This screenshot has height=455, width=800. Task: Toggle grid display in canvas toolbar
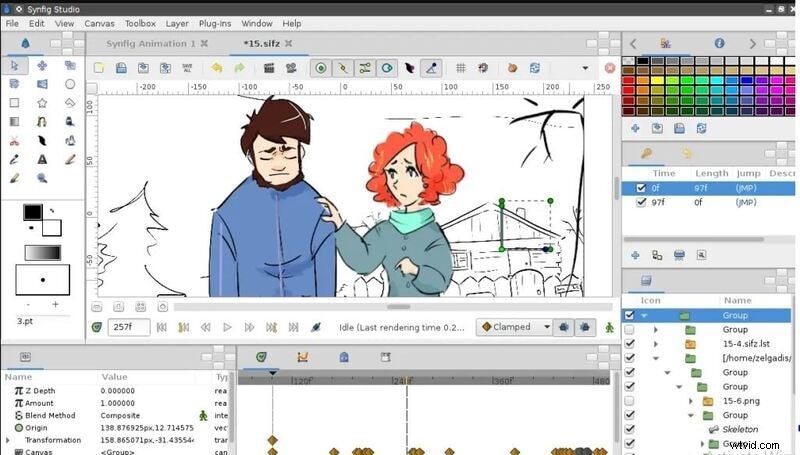461,68
